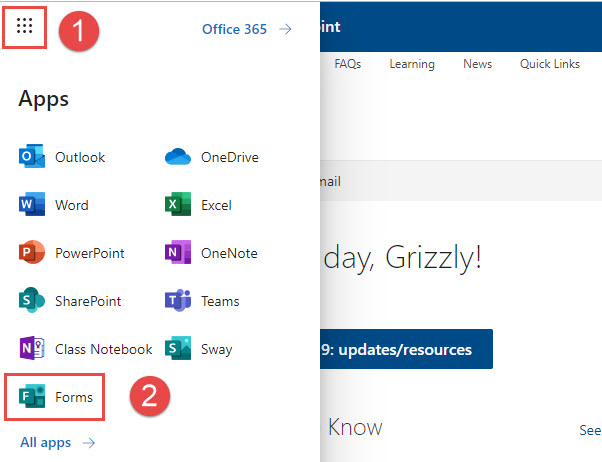Select the PowerPoint label
The height and width of the screenshot is (462, 602).
tap(89, 253)
